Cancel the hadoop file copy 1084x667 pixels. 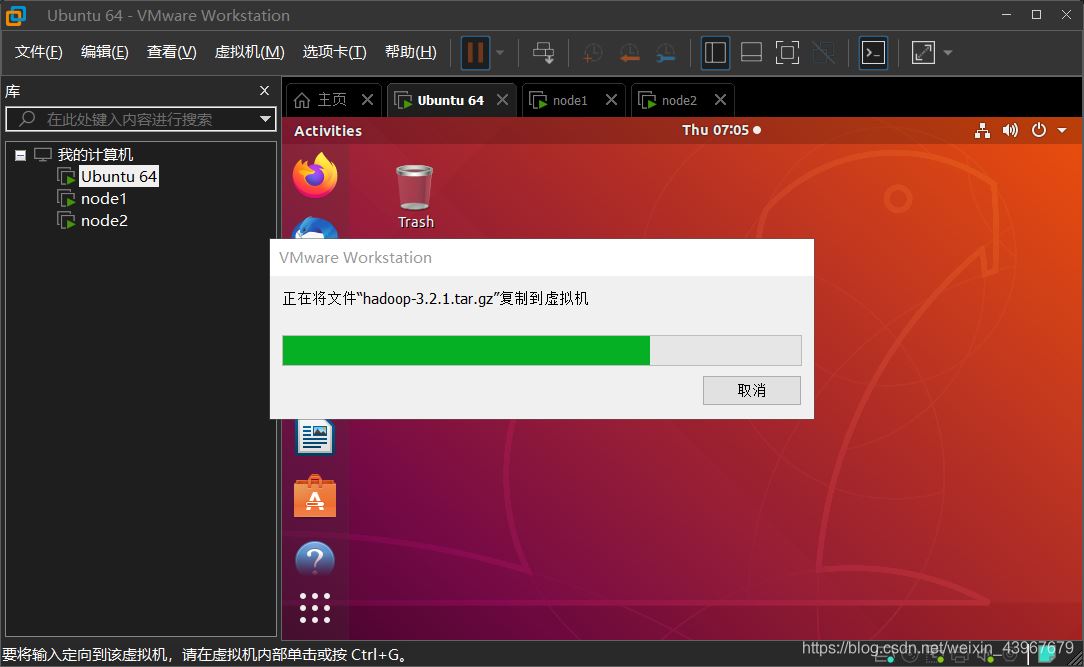click(x=752, y=390)
